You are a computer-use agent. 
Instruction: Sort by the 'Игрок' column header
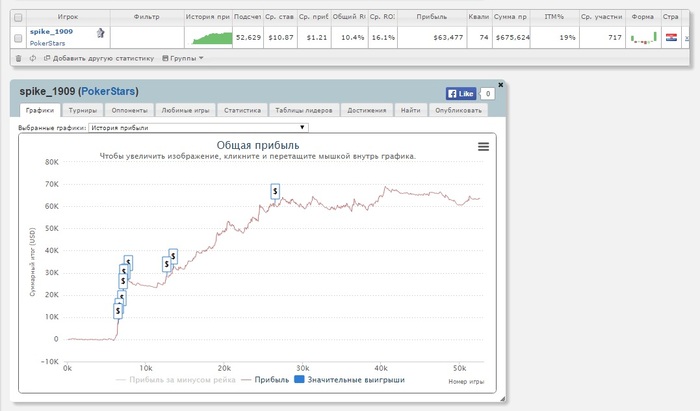(68, 17)
